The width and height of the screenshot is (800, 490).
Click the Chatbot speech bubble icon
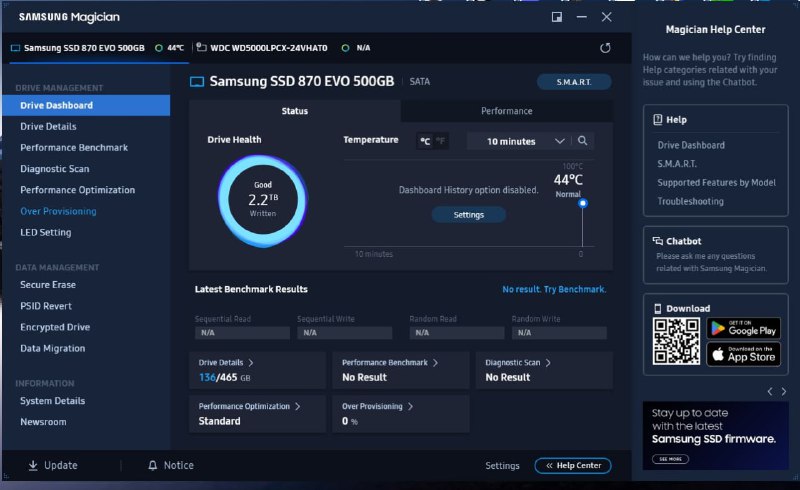[x=658, y=241]
